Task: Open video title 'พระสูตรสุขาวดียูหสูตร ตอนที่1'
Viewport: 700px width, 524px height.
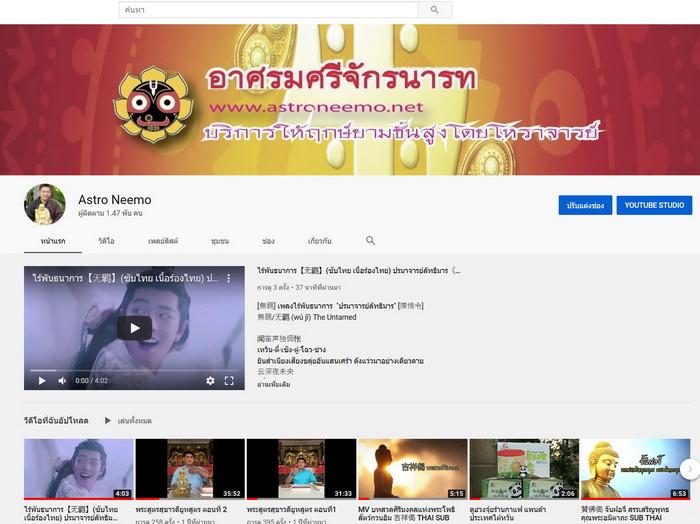Action: pyautogui.click(x=291, y=509)
